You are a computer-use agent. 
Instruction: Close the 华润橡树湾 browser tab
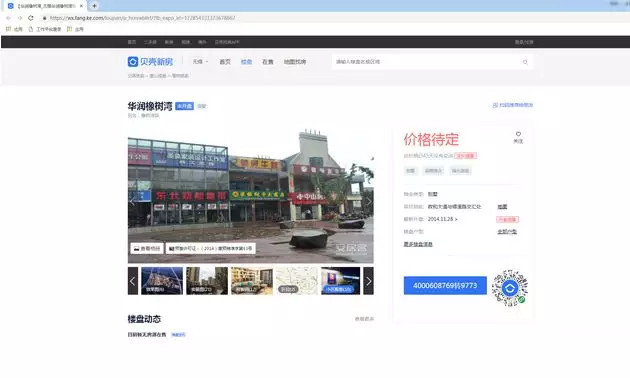81,6
